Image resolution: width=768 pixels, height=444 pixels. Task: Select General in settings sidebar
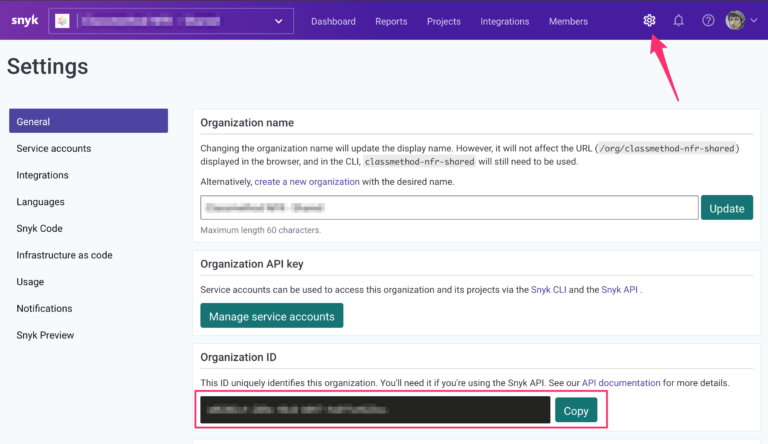click(88, 121)
